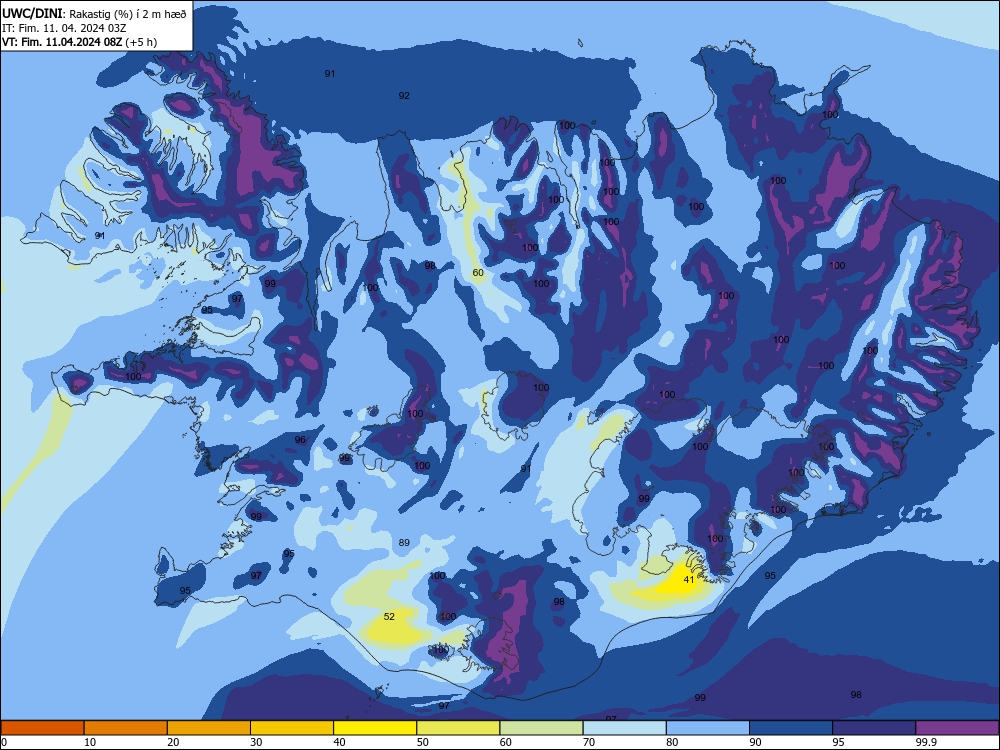Click the '50' legend tick label
The image size is (1000, 750).
(x=423, y=742)
